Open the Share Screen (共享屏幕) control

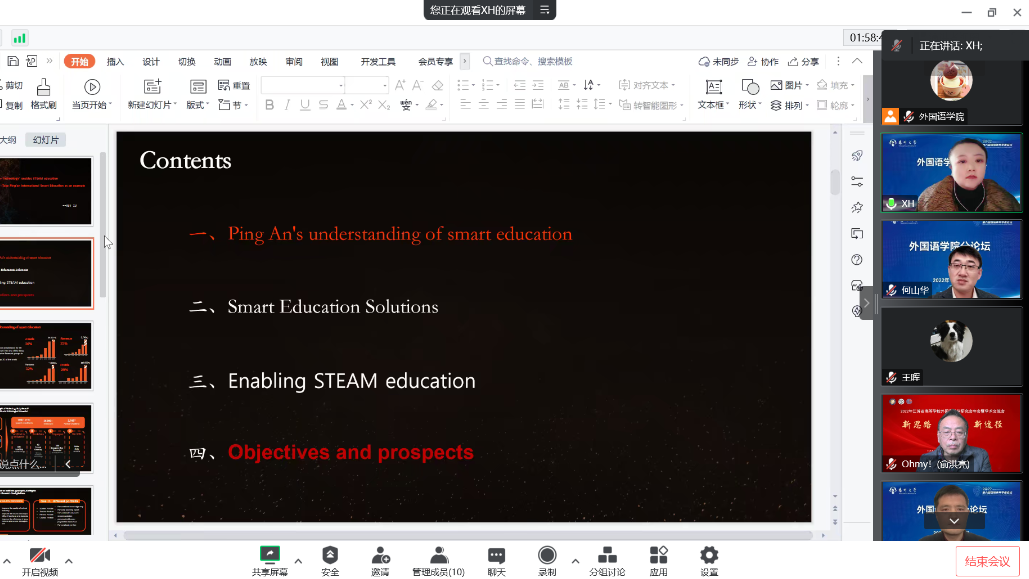point(269,560)
